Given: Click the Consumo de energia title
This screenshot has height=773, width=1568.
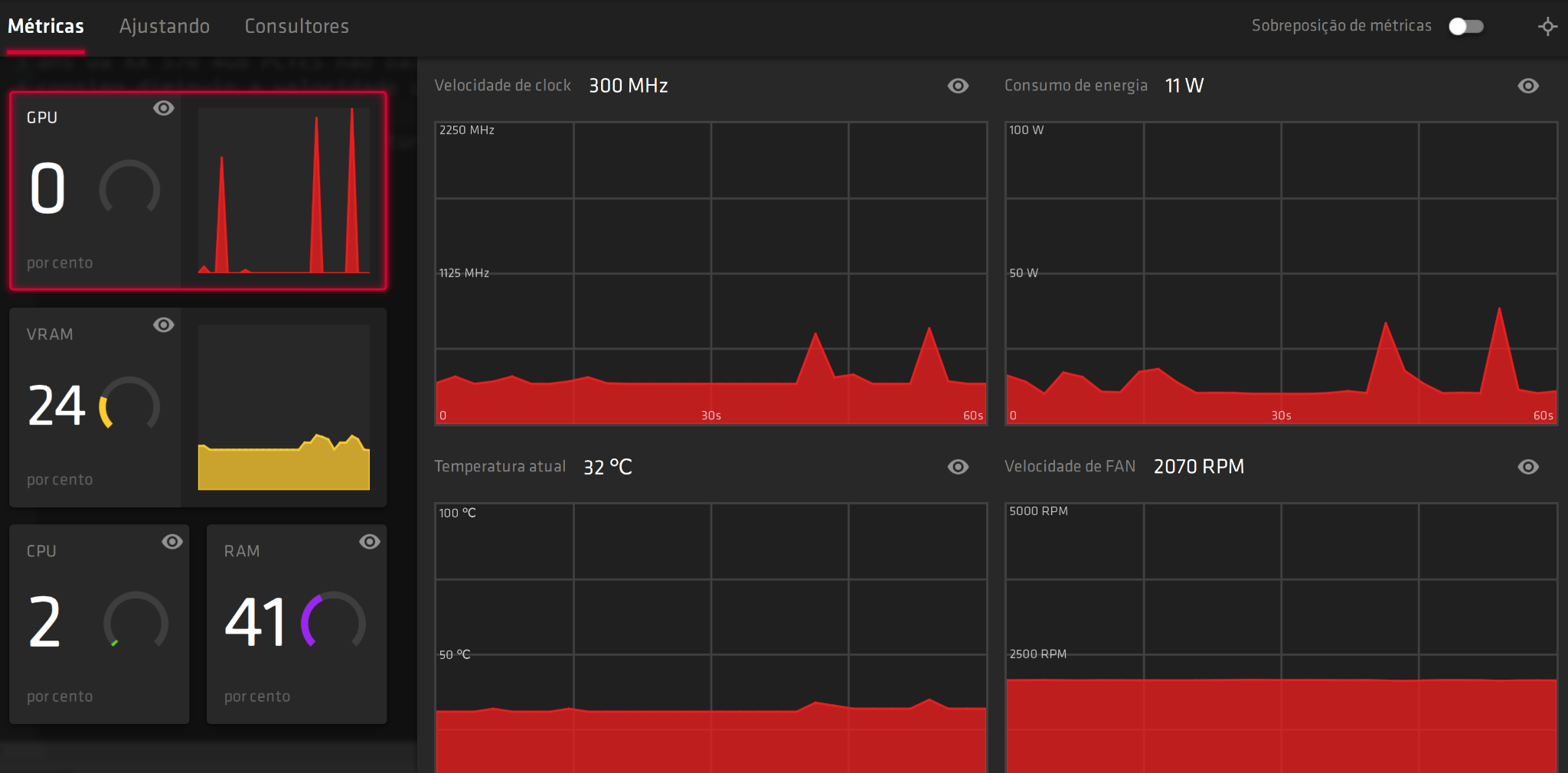Looking at the screenshot, I should (x=1076, y=86).
